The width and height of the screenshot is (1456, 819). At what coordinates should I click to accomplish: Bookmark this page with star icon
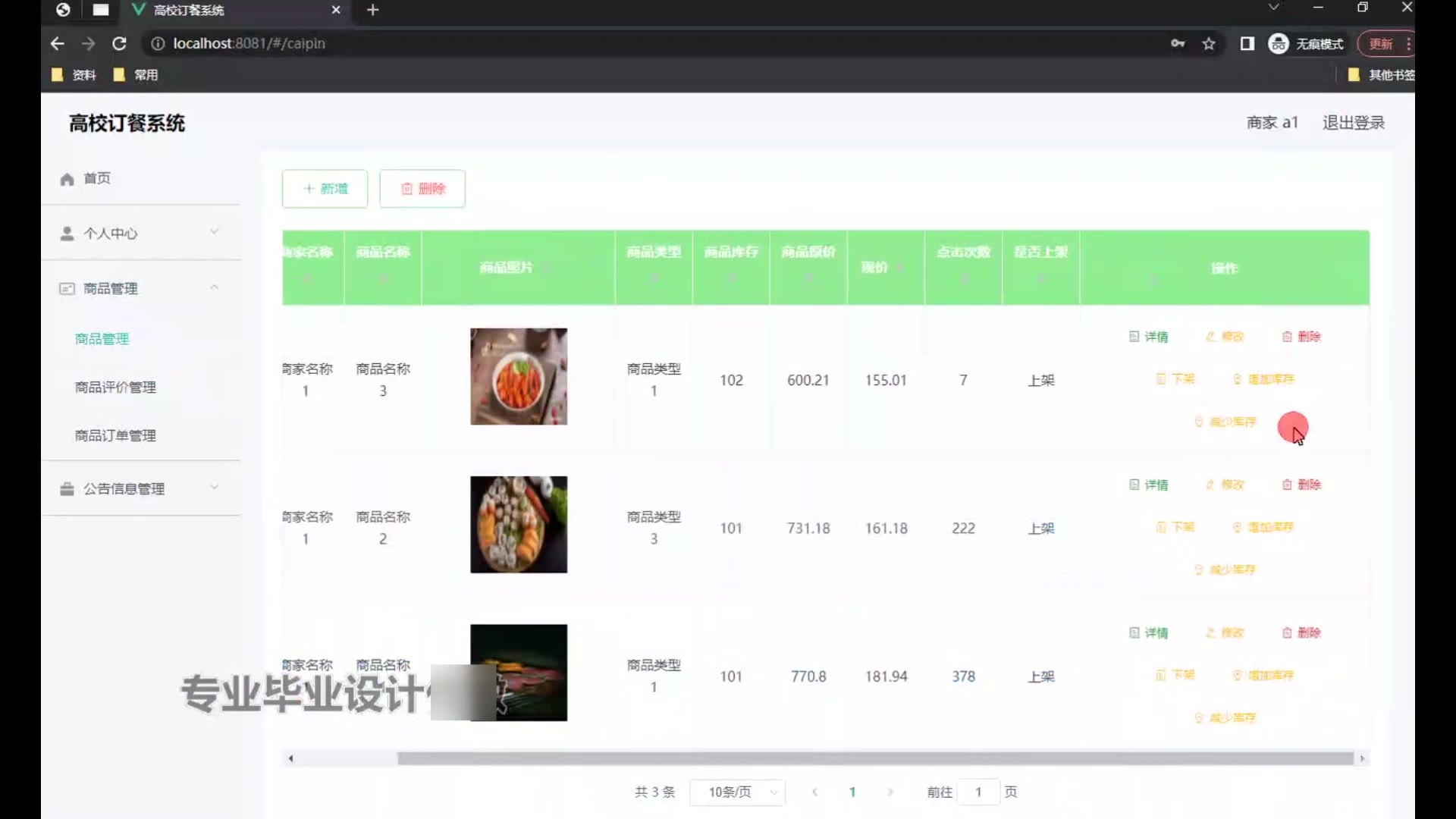(x=1209, y=44)
